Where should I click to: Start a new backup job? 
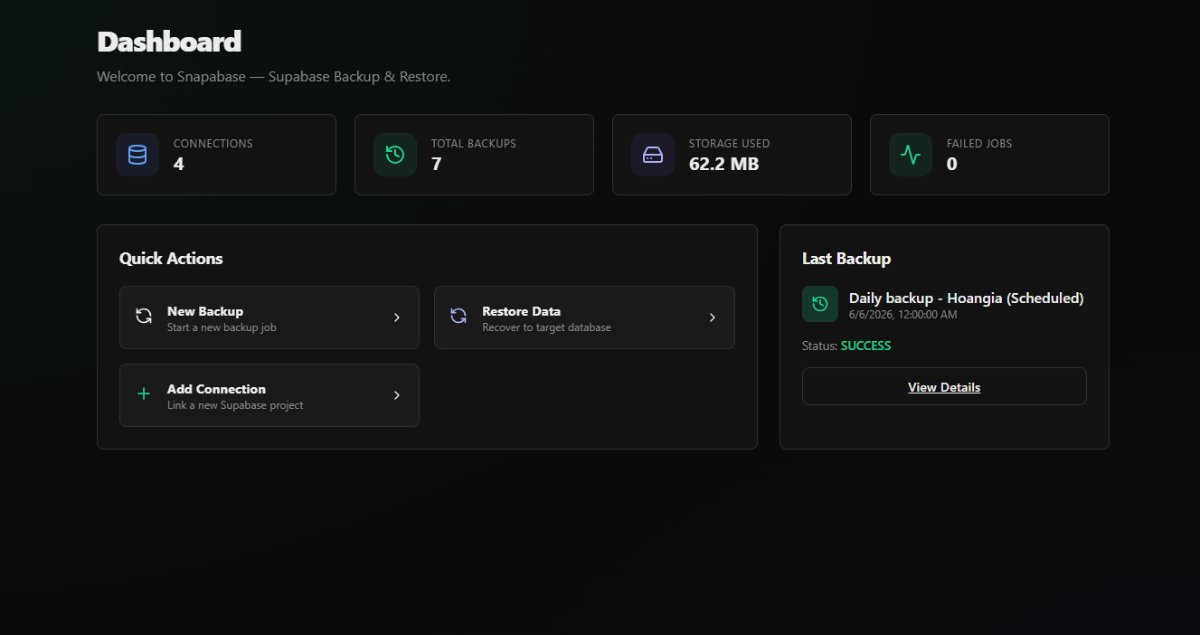[269, 317]
